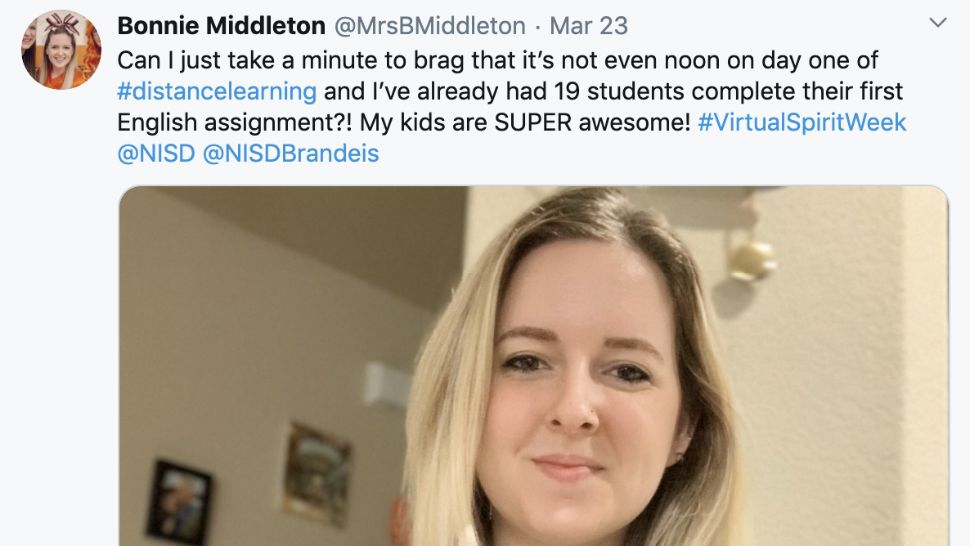Expand the tweet options chevron
970x546 pixels.
click(x=937, y=23)
